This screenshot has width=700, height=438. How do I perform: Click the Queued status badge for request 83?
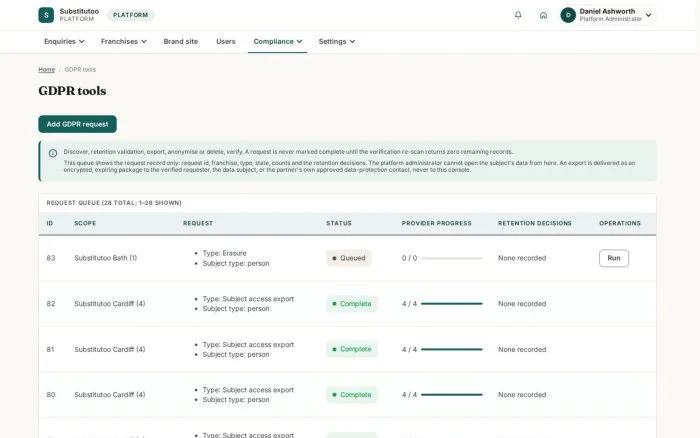tap(349, 258)
